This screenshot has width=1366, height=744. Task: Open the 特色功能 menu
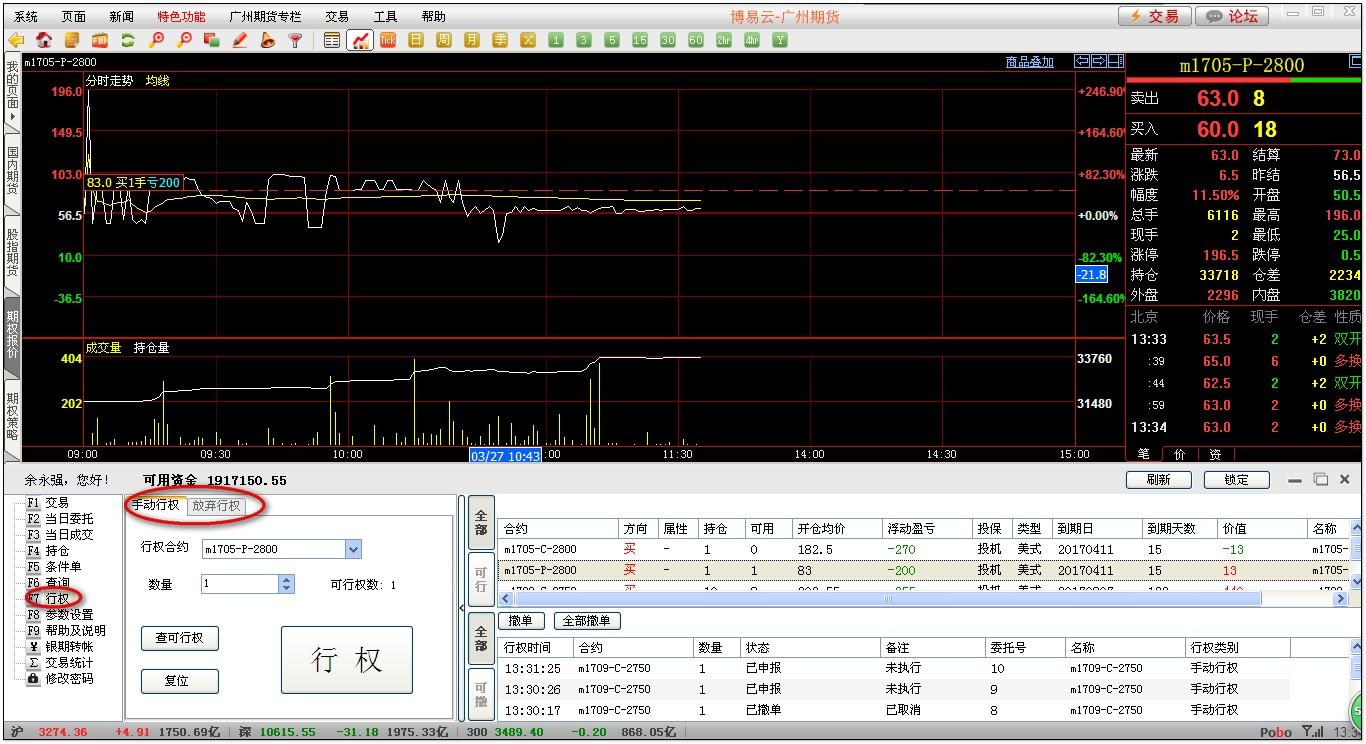point(181,16)
